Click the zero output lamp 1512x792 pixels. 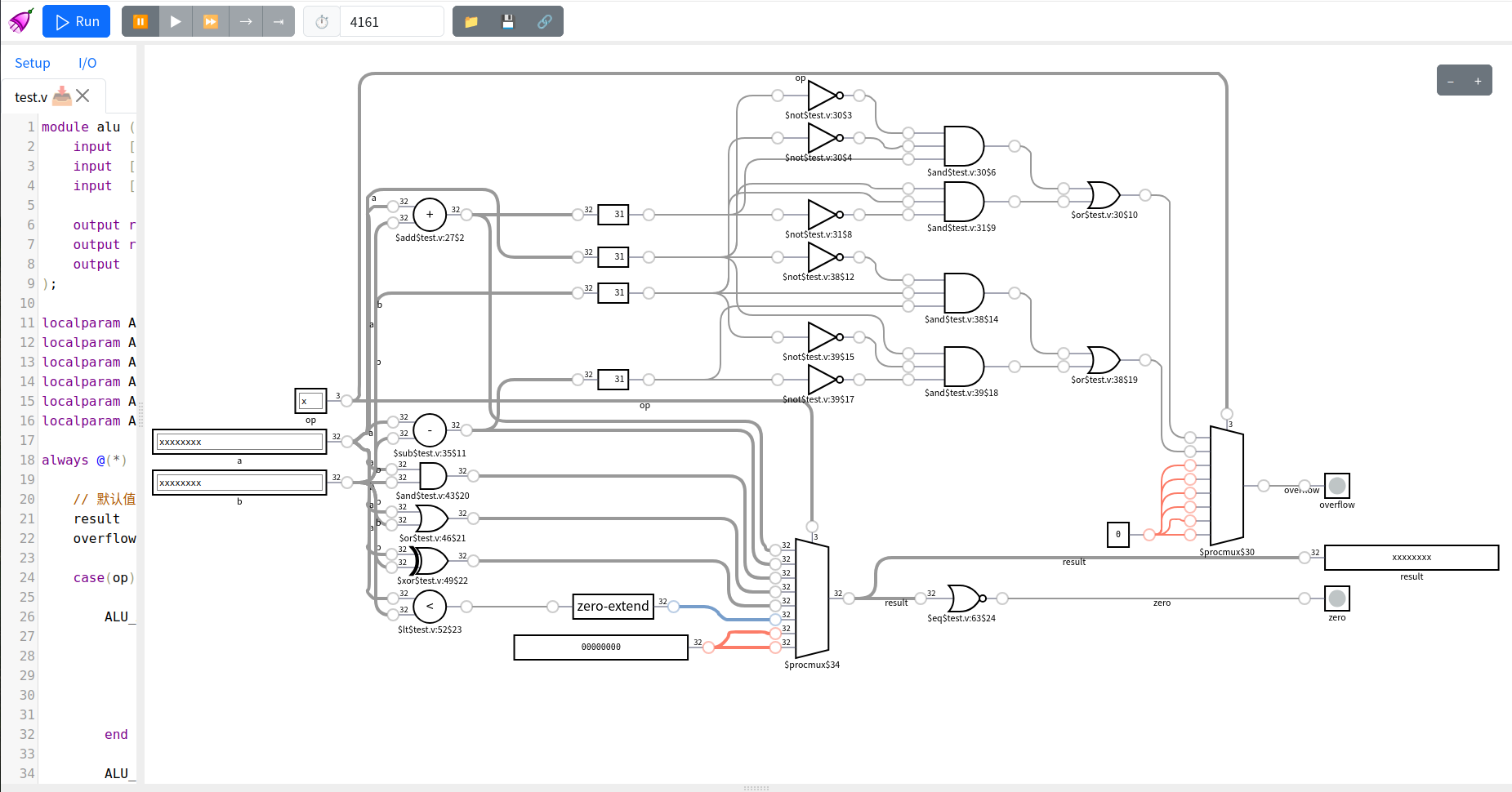pyautogui.click(x=1337, y=598)
